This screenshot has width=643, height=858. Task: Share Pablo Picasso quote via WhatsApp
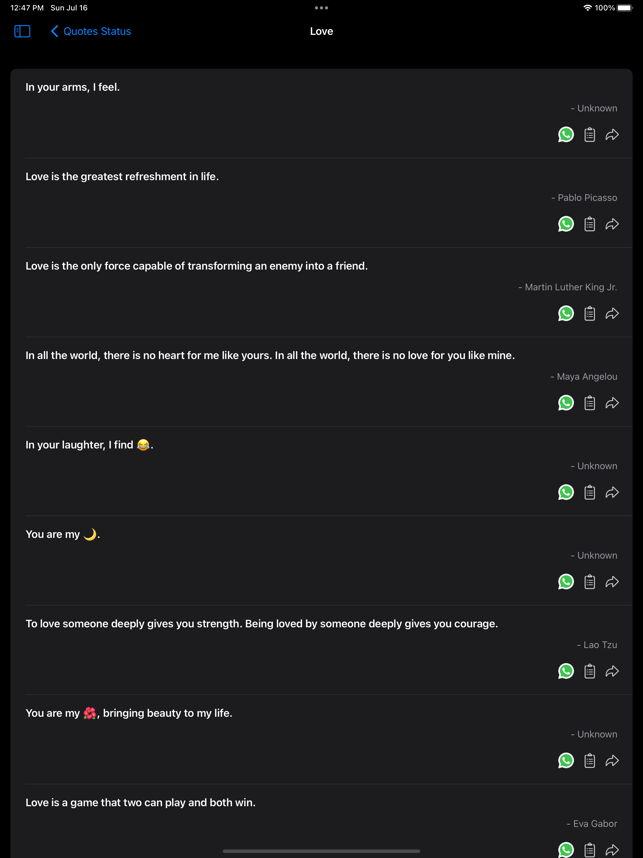(x=566, y=224)
